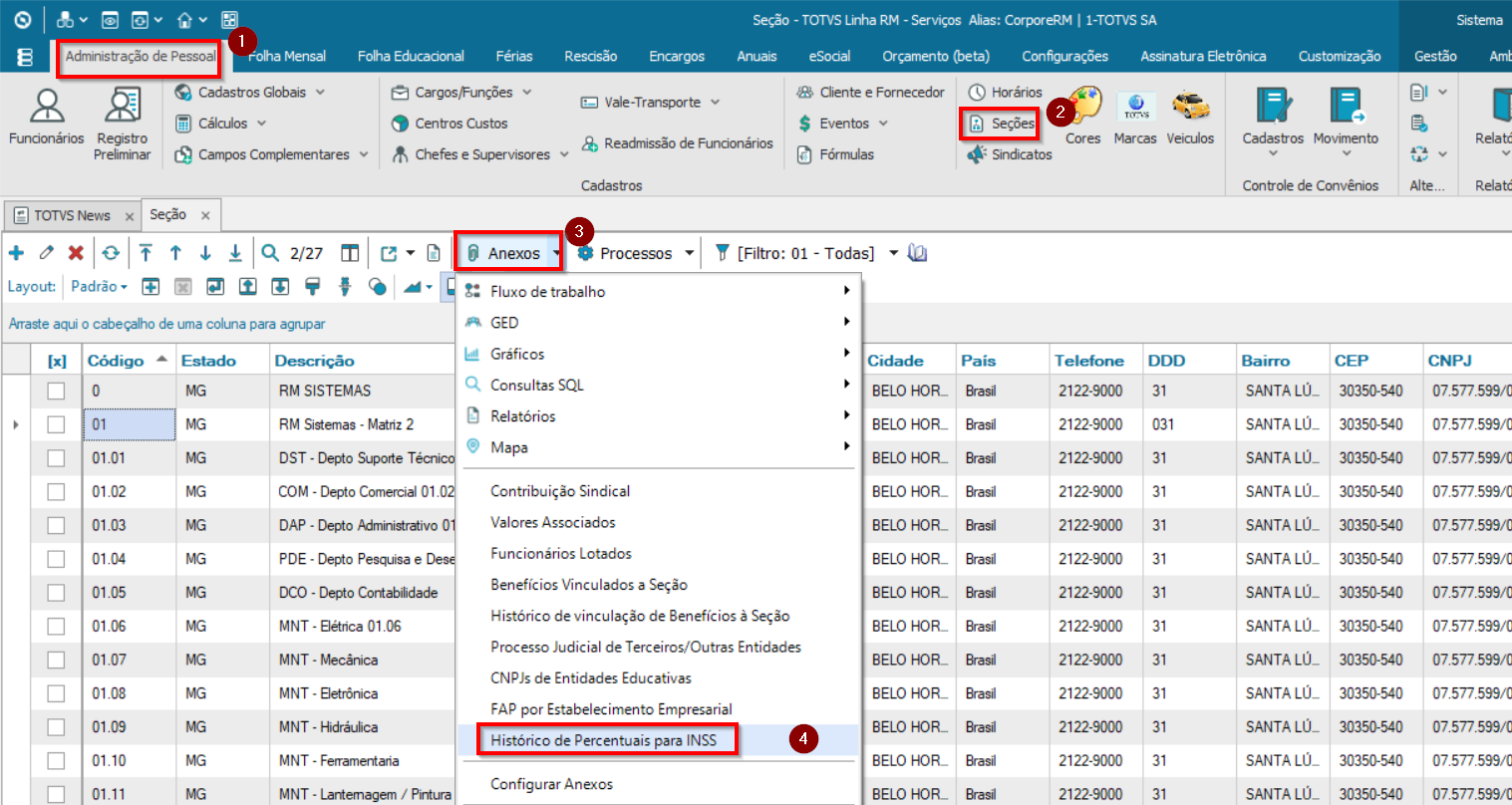Delete the record with the red X
The height and width of the screenshot is (805, 1512).
click(76, 253)
